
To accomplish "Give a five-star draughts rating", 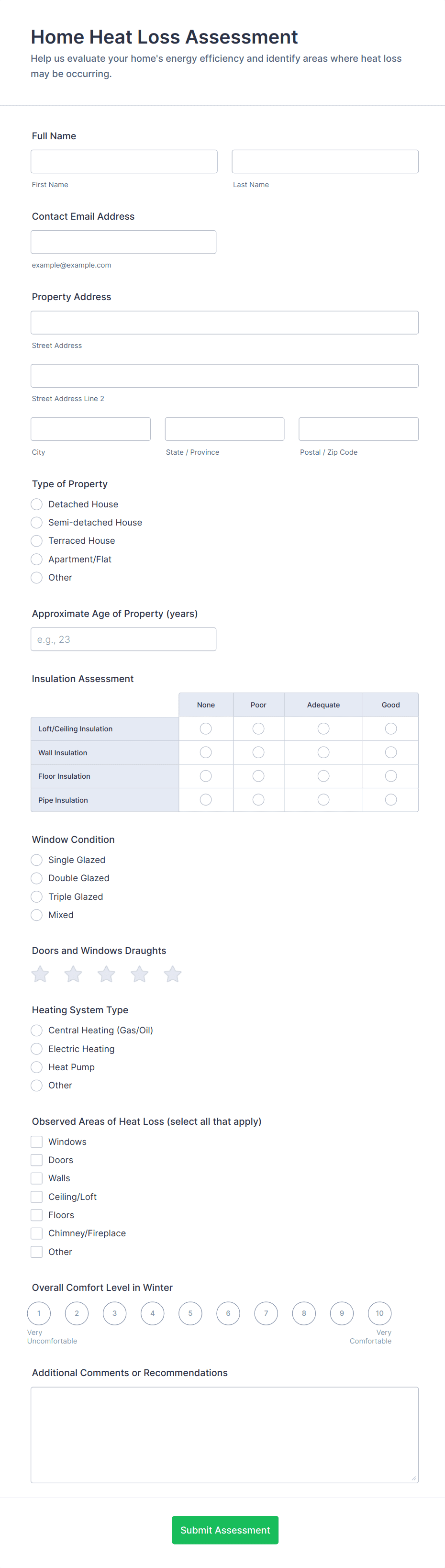I will coord(173,974).
